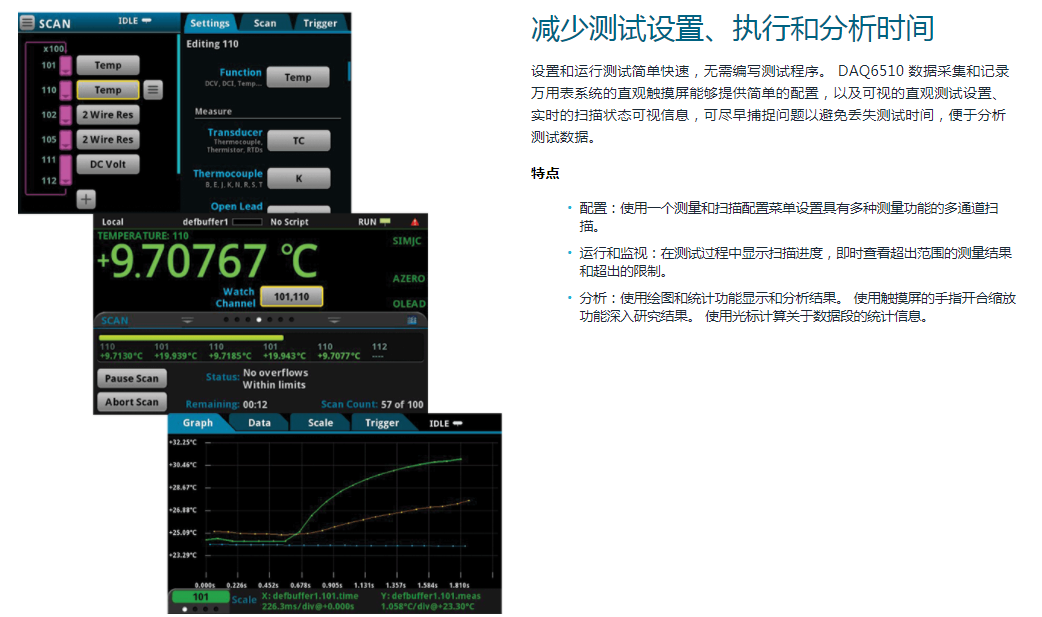Screen dimensions: 1042x617
Task: Click the Pause Scan button
Action: [132, 378]
